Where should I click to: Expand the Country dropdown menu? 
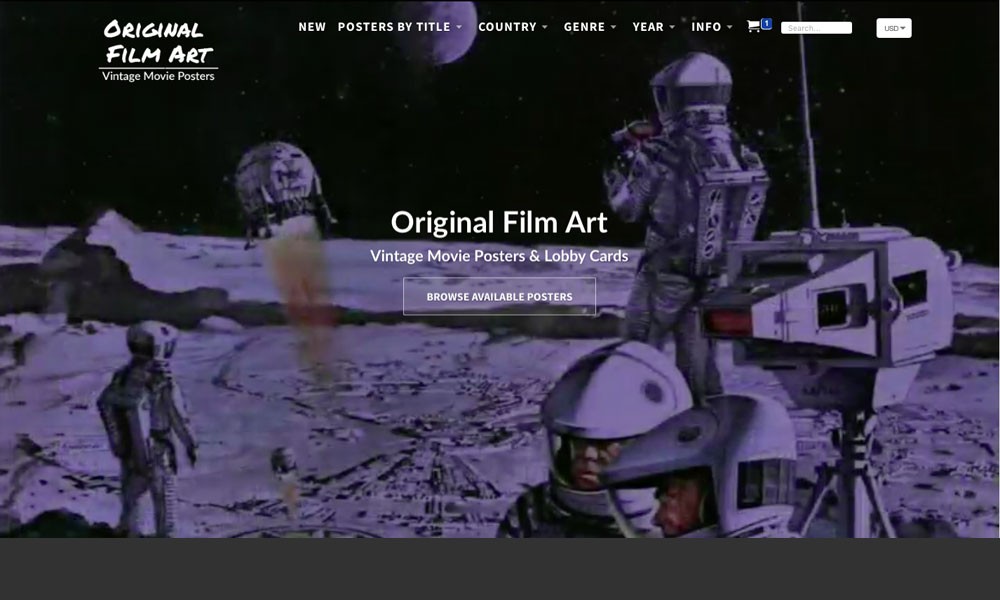(507, 27)
